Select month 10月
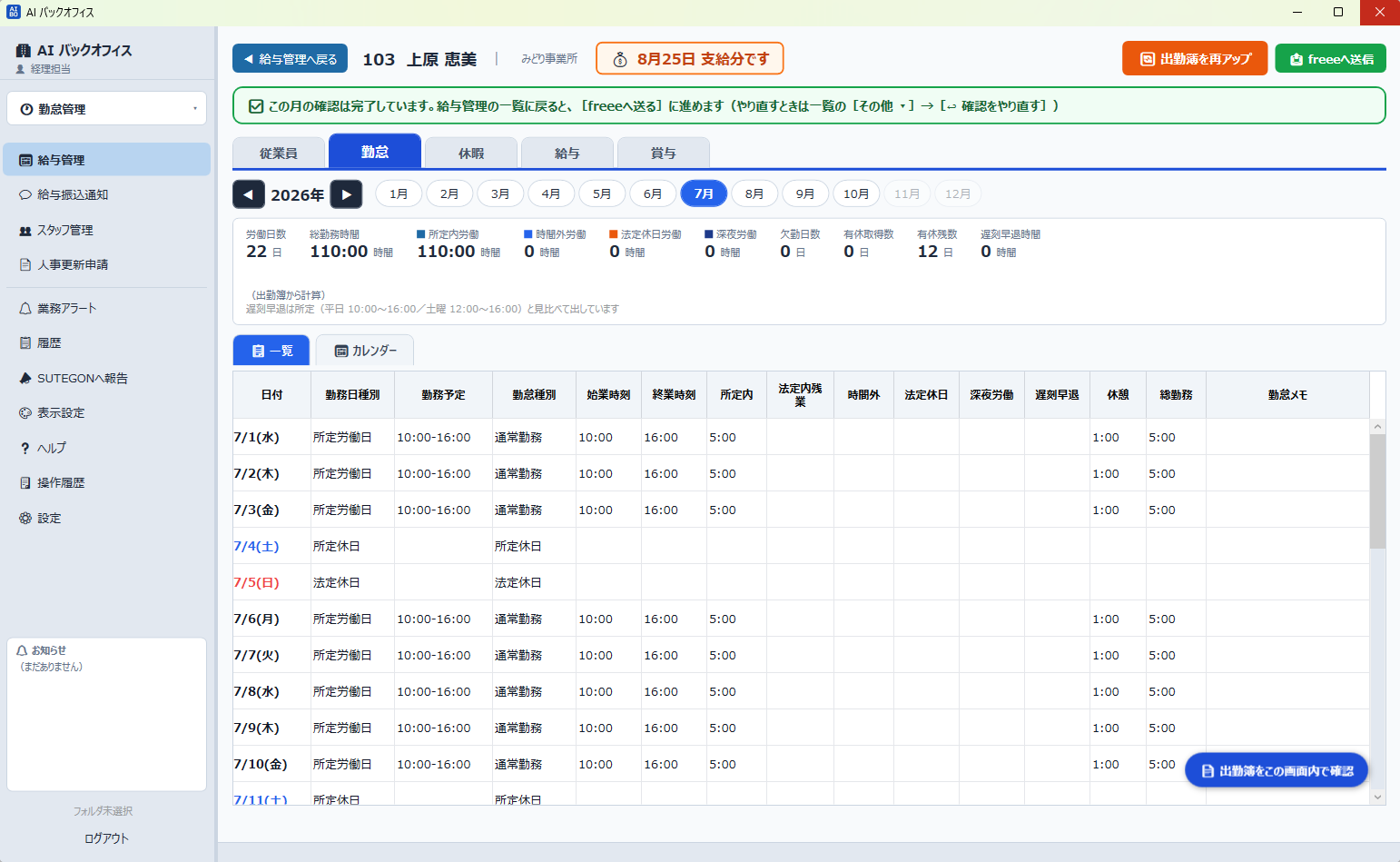The width and height of the screenshot is (1400, 862). pos(856,193)
